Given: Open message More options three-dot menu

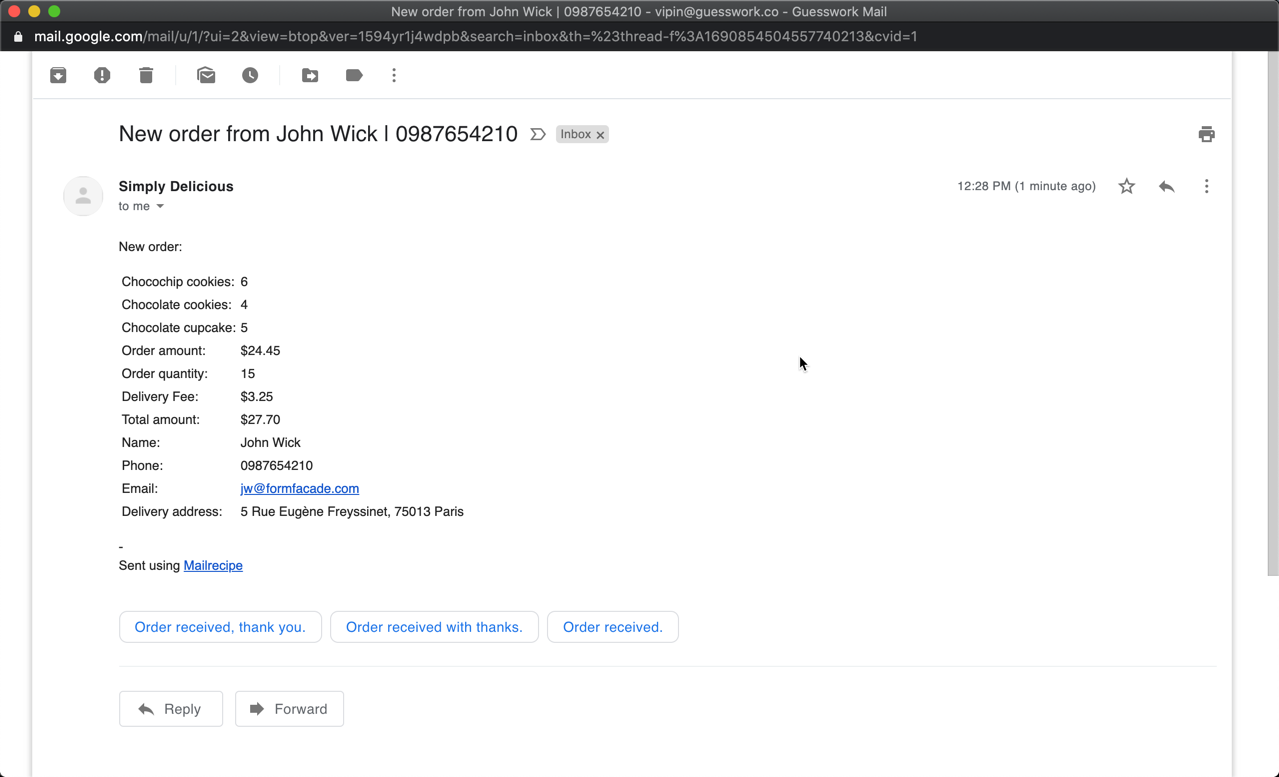Looking at the screenshot, I should [1206, 186].
